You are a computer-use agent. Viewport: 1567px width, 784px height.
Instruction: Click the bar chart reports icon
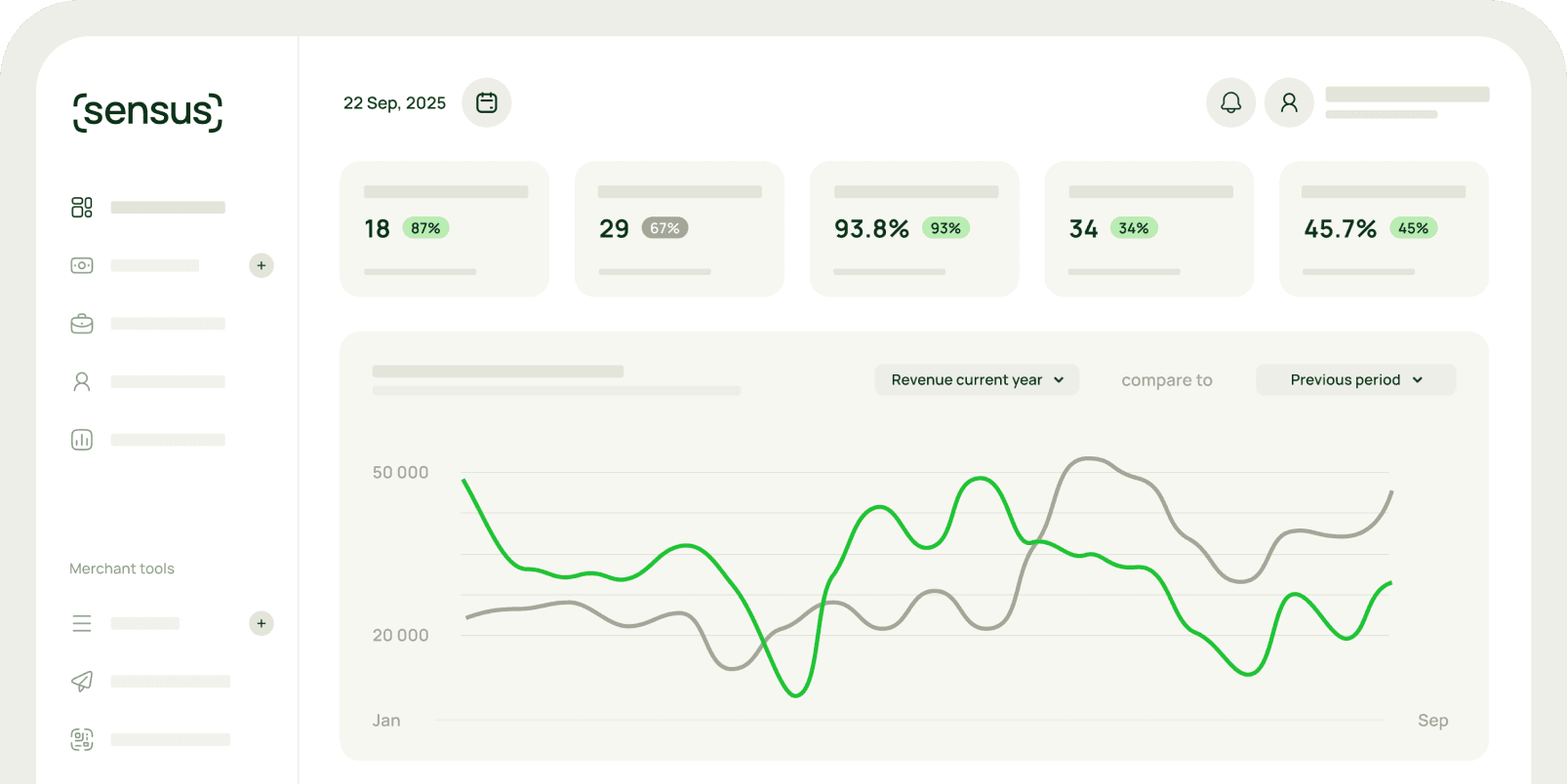coord(82,440)
